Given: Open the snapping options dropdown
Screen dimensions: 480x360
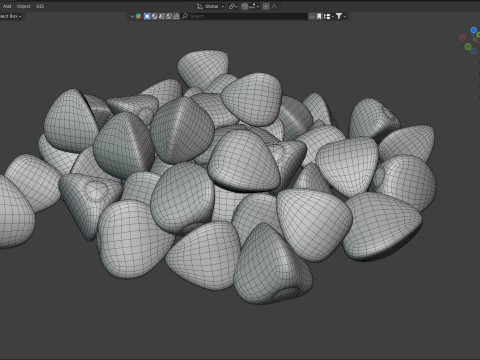Looking at the screenshot, I should coord(254,6).
